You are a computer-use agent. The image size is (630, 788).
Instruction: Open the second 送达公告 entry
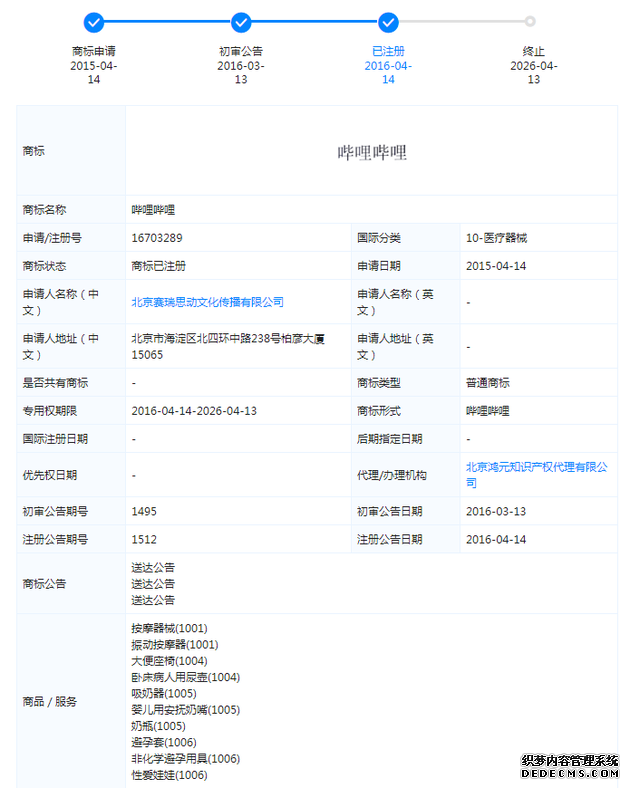(153, 584)
